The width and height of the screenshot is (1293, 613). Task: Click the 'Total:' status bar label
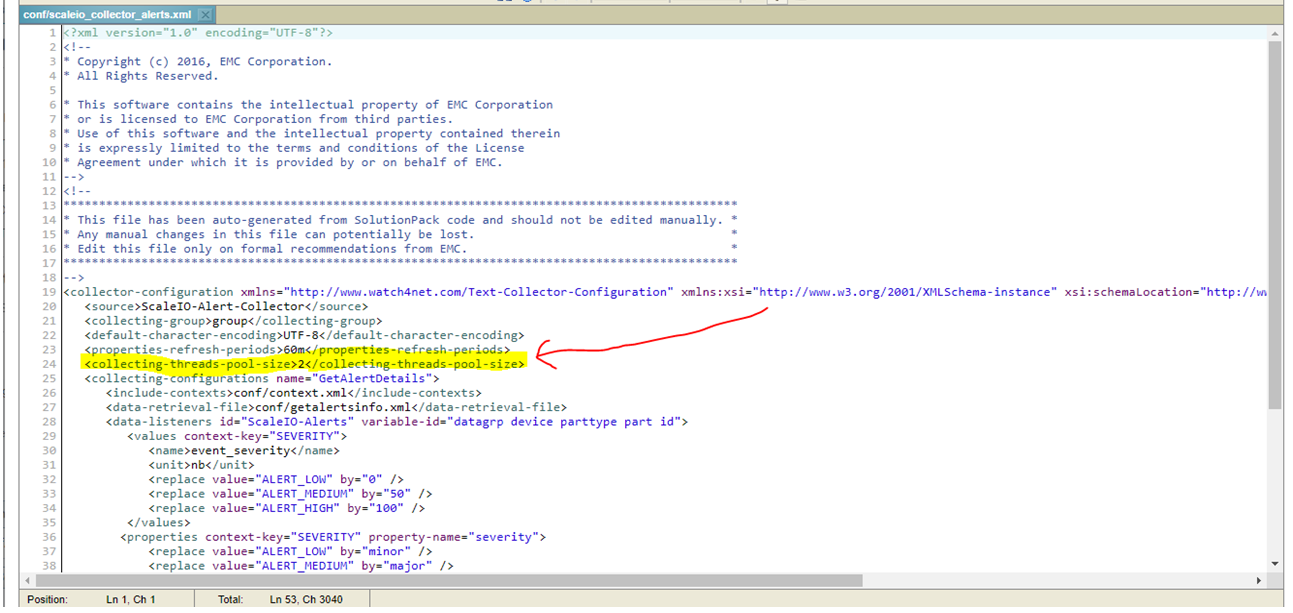[x=231, y=599]
